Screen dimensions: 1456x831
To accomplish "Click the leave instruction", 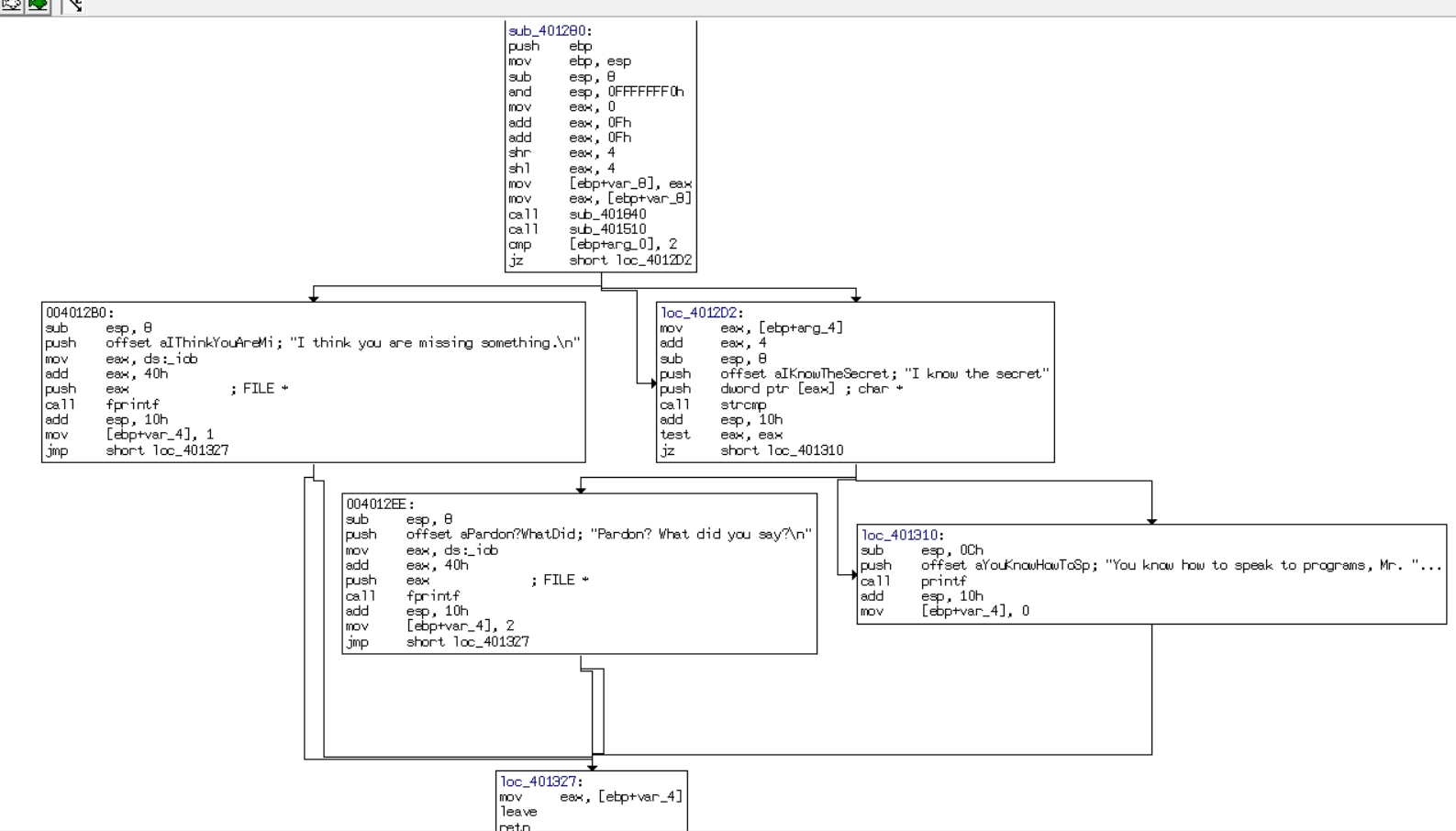I will pos(519,812).
